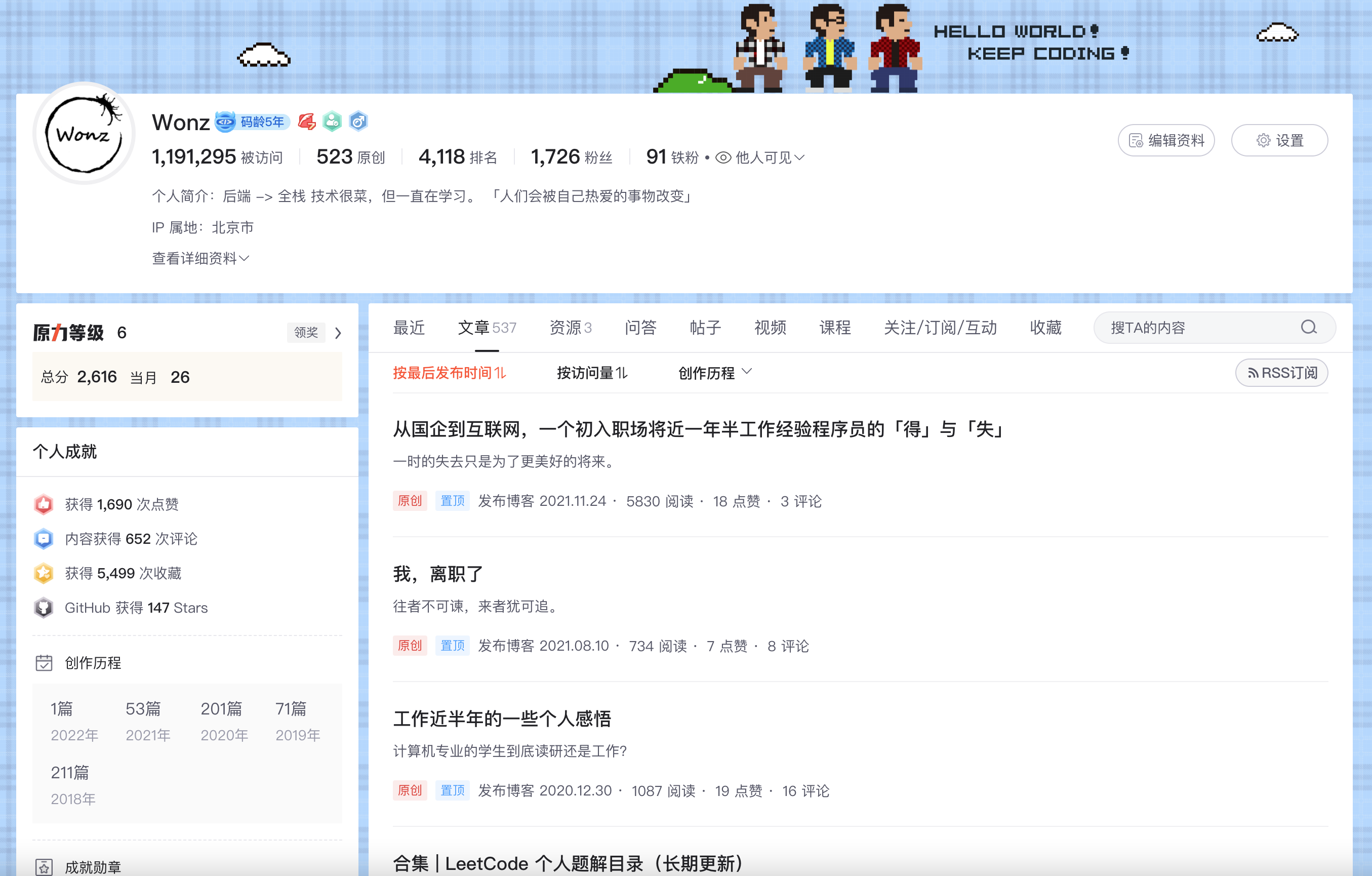Click the green user badge icon
This screenshot has width=1372, height=876.
[332, 122]
